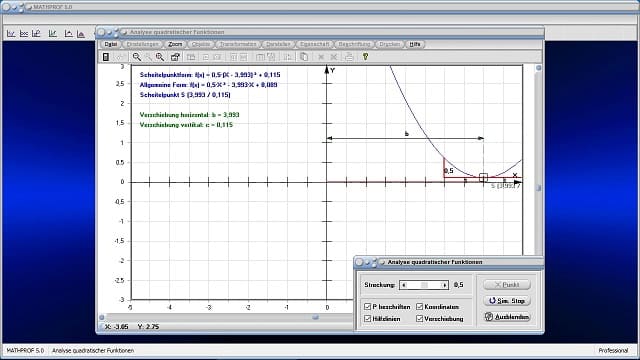Click the sixth filled-curve icon in MATHPROF toolbar
The image size is (640, 360).
coord(81,34)
